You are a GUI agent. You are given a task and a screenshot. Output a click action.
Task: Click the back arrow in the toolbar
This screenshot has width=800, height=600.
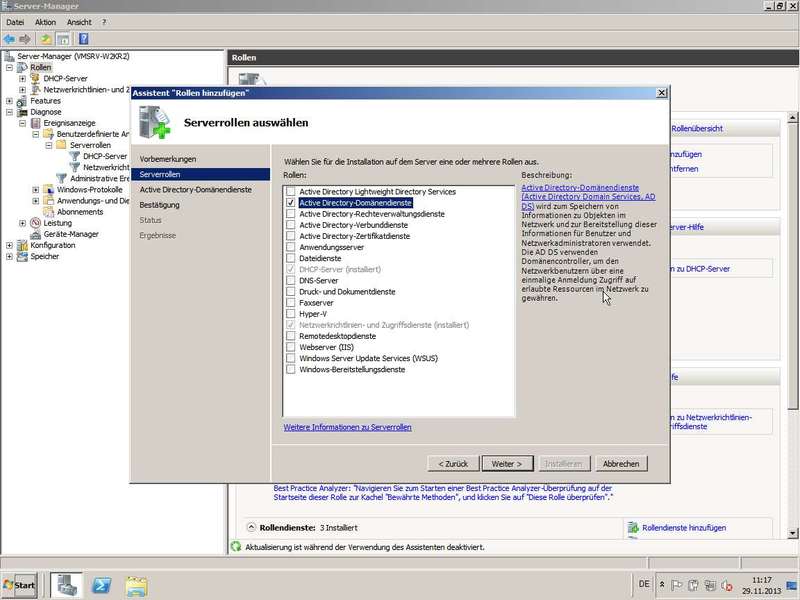[9, 38]
